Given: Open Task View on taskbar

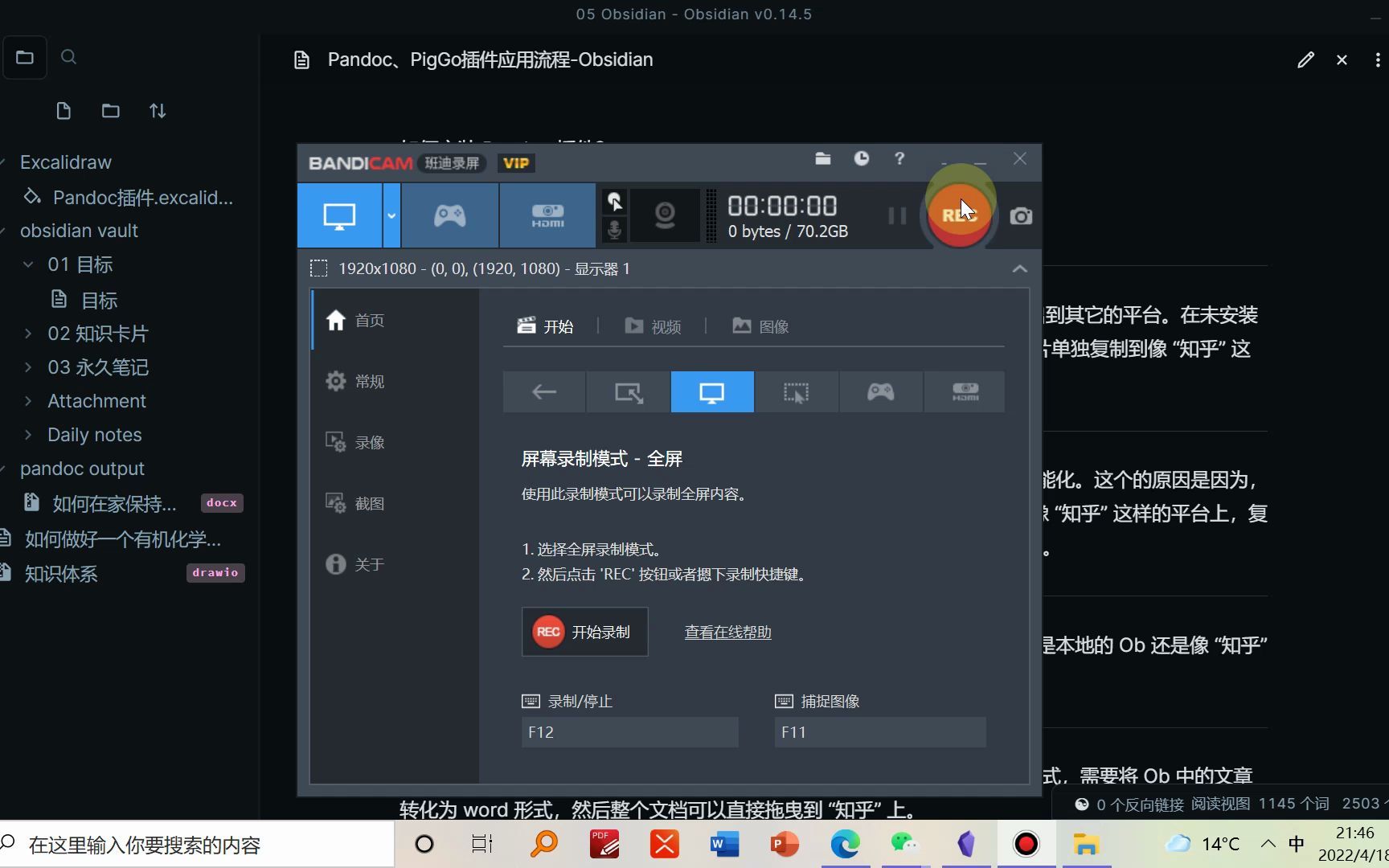Looking at the screenshot, I should tap(482, 844).
